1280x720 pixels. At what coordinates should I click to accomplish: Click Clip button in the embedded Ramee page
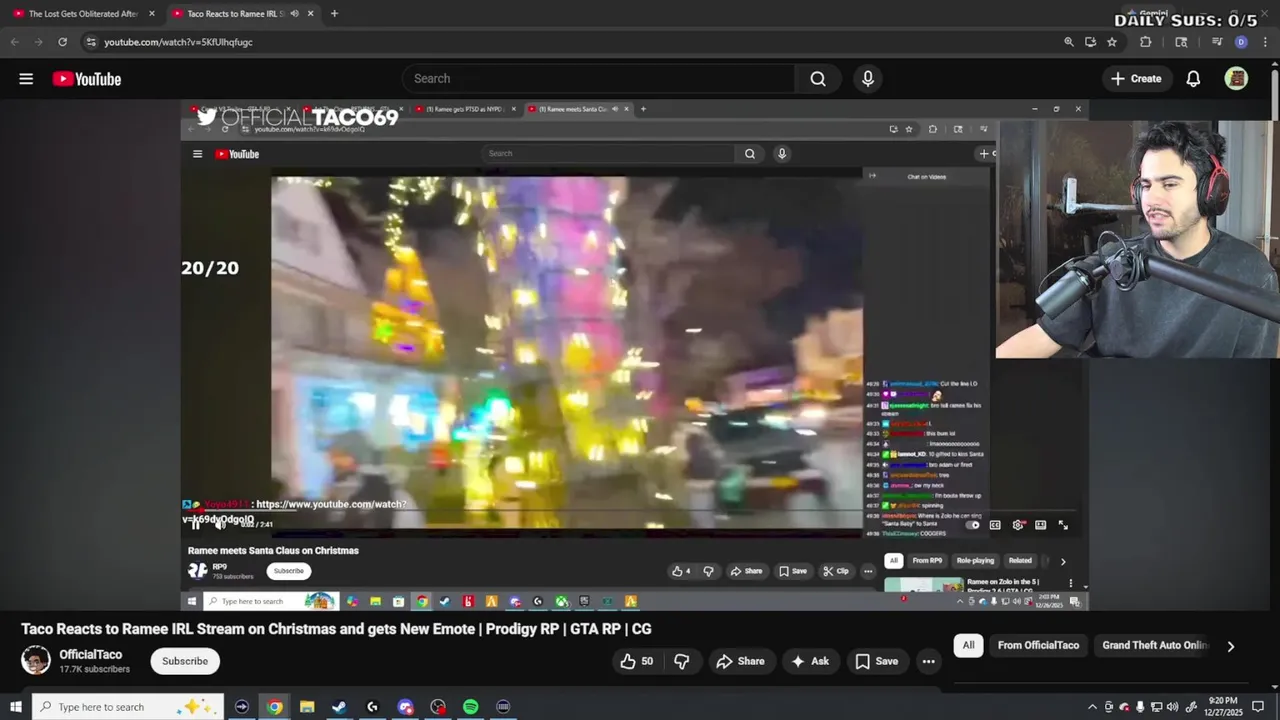pyautogui.click(x=836, y=571)
